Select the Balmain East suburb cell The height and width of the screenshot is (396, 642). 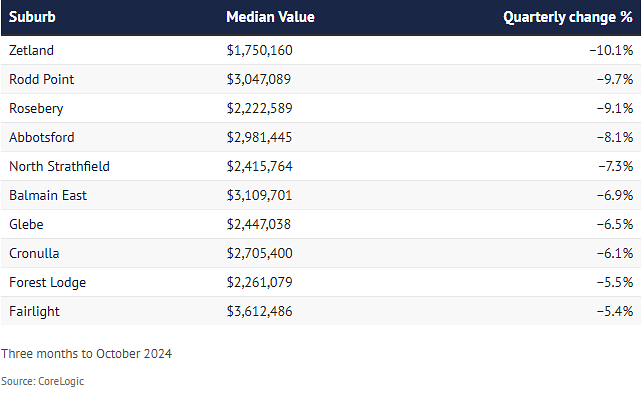(x=48, y=196)
